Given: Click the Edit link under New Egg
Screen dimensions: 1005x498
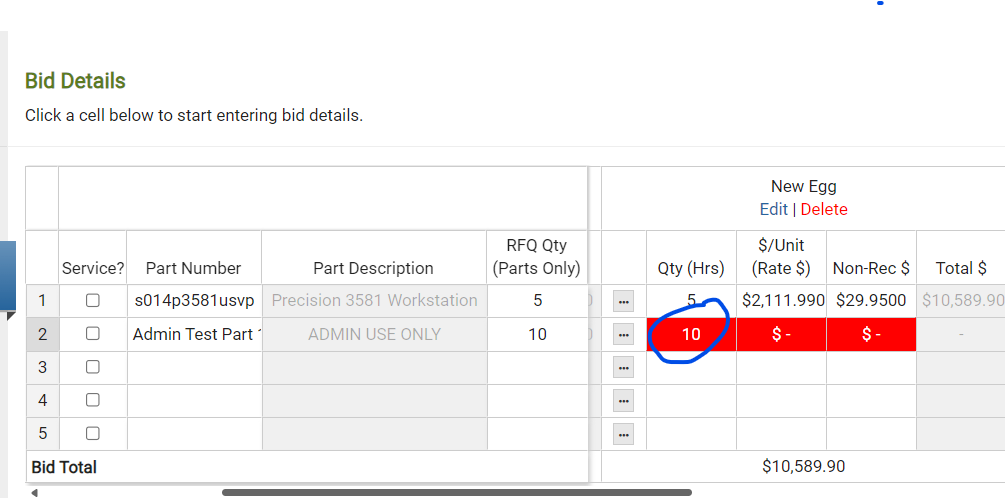Looking at the screenshot, I should 773,209.
